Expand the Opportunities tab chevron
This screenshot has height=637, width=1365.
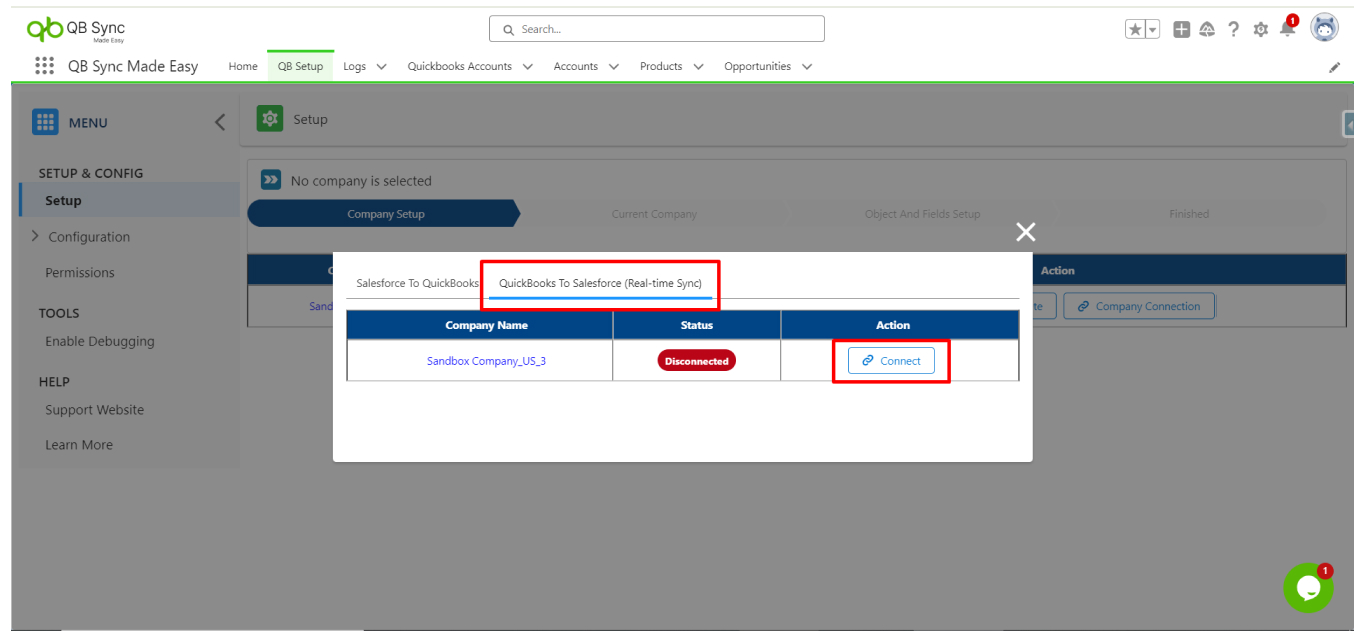(806, 67)
